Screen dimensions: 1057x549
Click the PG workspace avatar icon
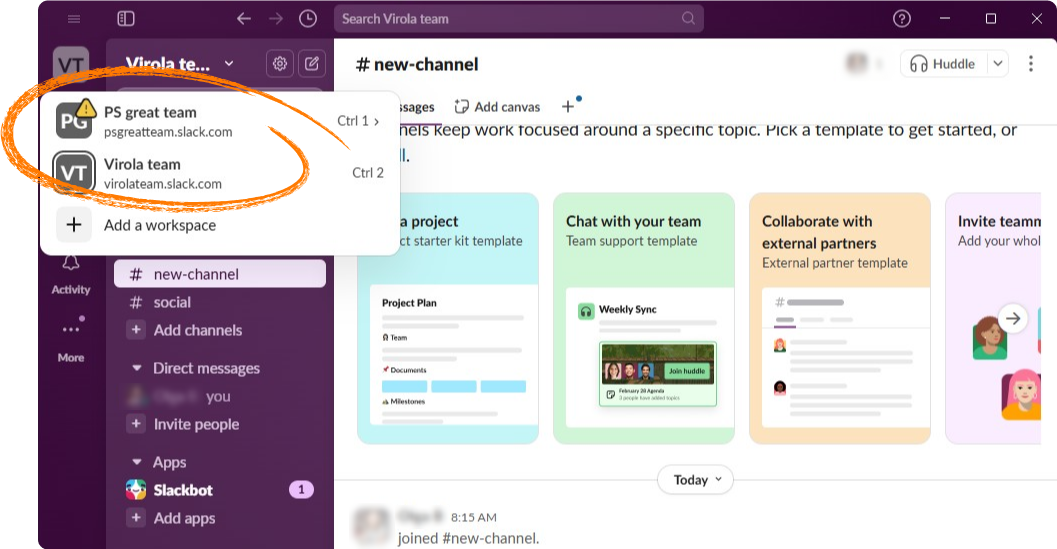pyautogui.click(x=74, y=121)
